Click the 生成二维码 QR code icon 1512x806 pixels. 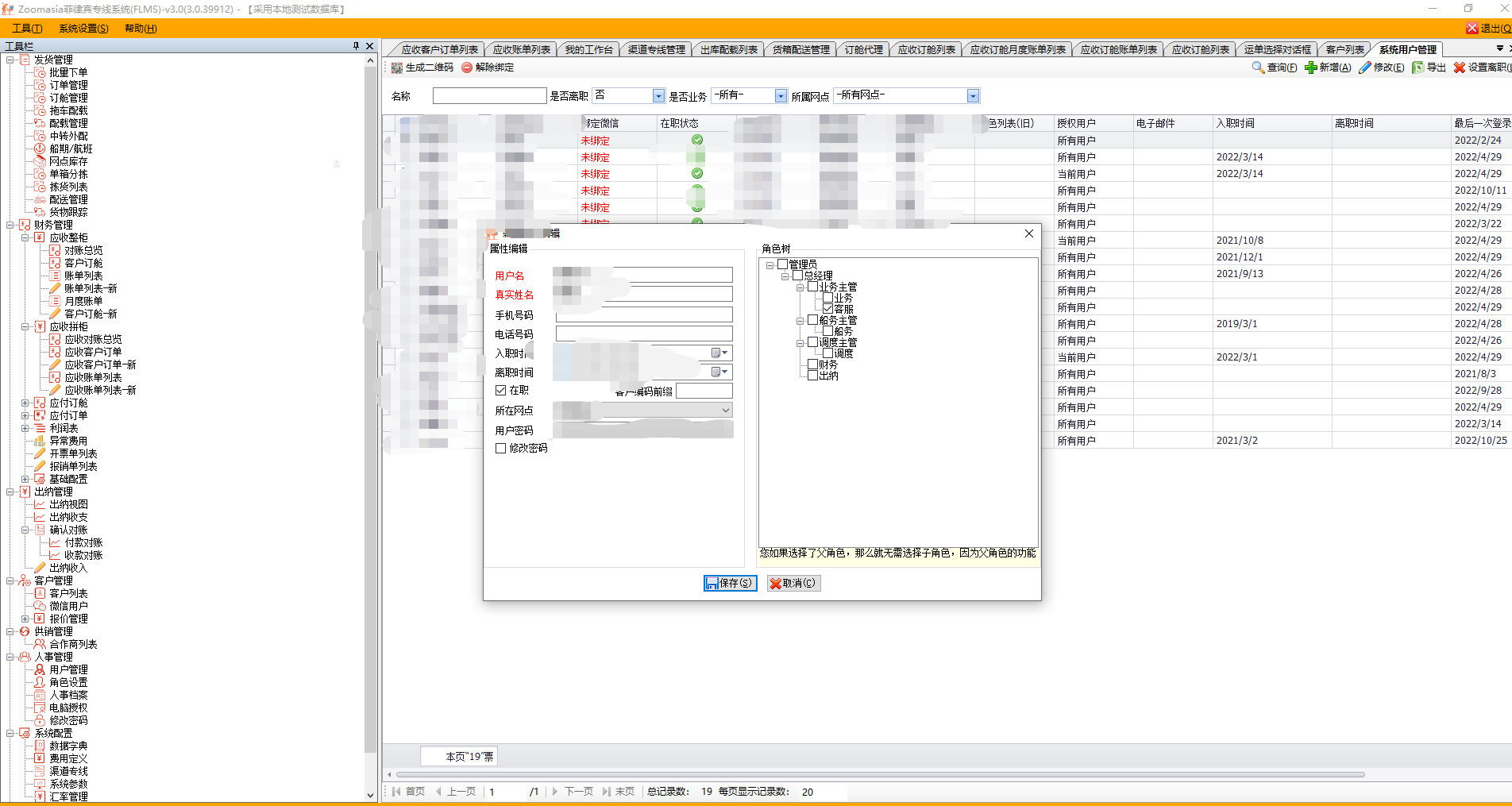pyautogui.click(x=397, y=68)
